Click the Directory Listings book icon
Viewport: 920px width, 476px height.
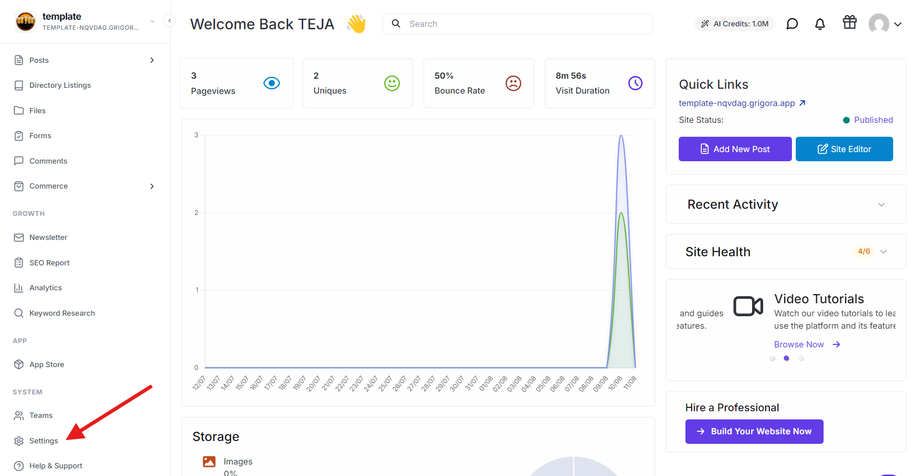(x=19, y=85)
